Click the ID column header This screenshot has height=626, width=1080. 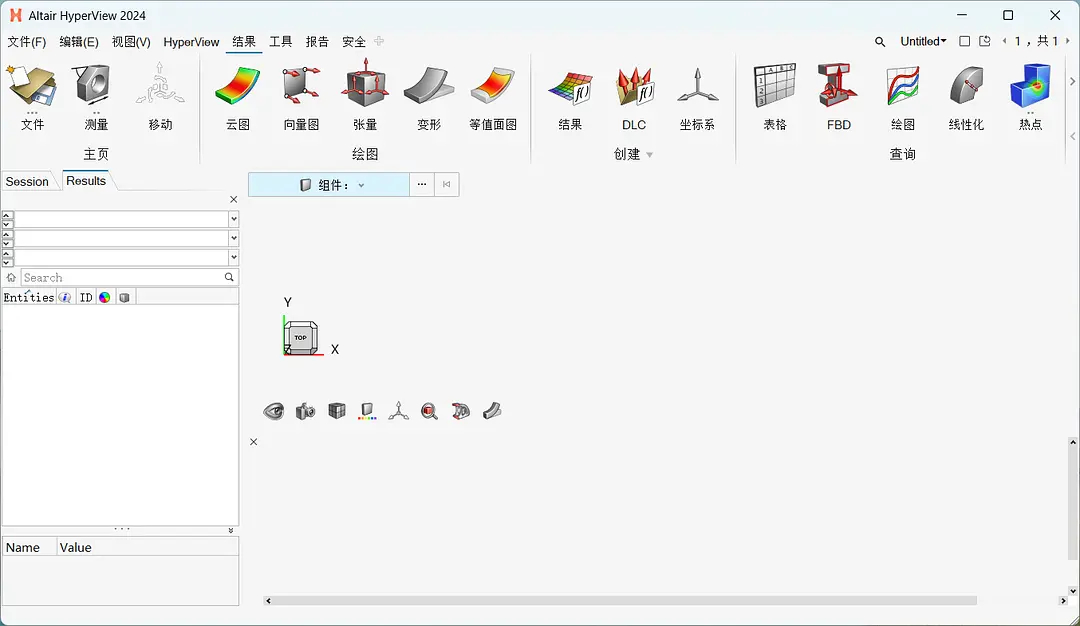click(85, 298)
